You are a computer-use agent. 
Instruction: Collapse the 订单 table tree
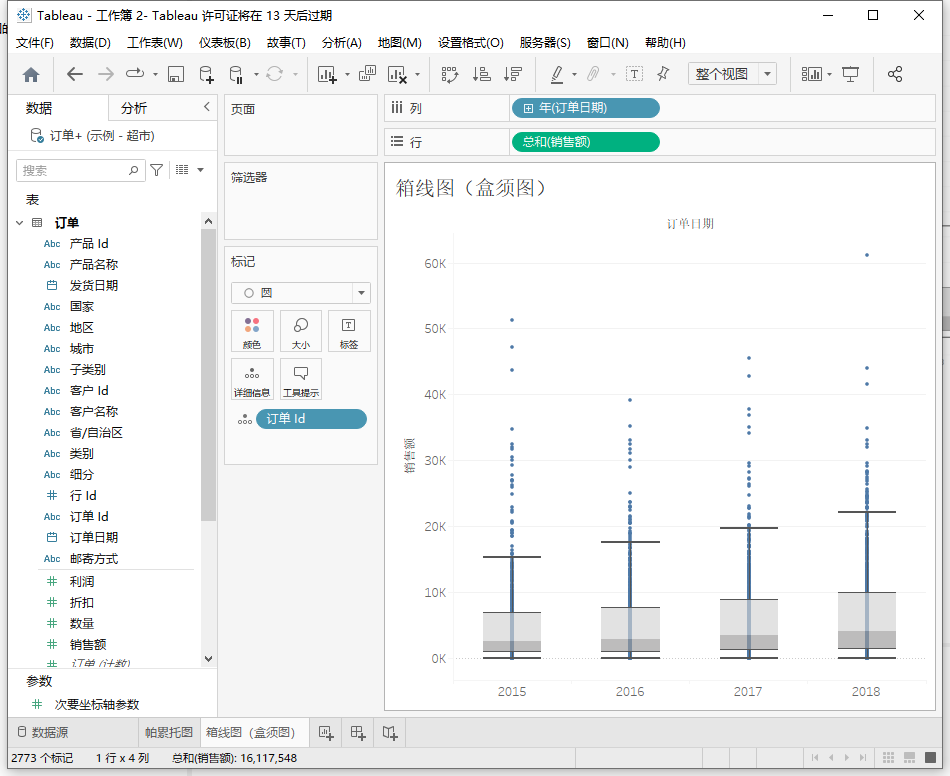click(x=19, y=223)
